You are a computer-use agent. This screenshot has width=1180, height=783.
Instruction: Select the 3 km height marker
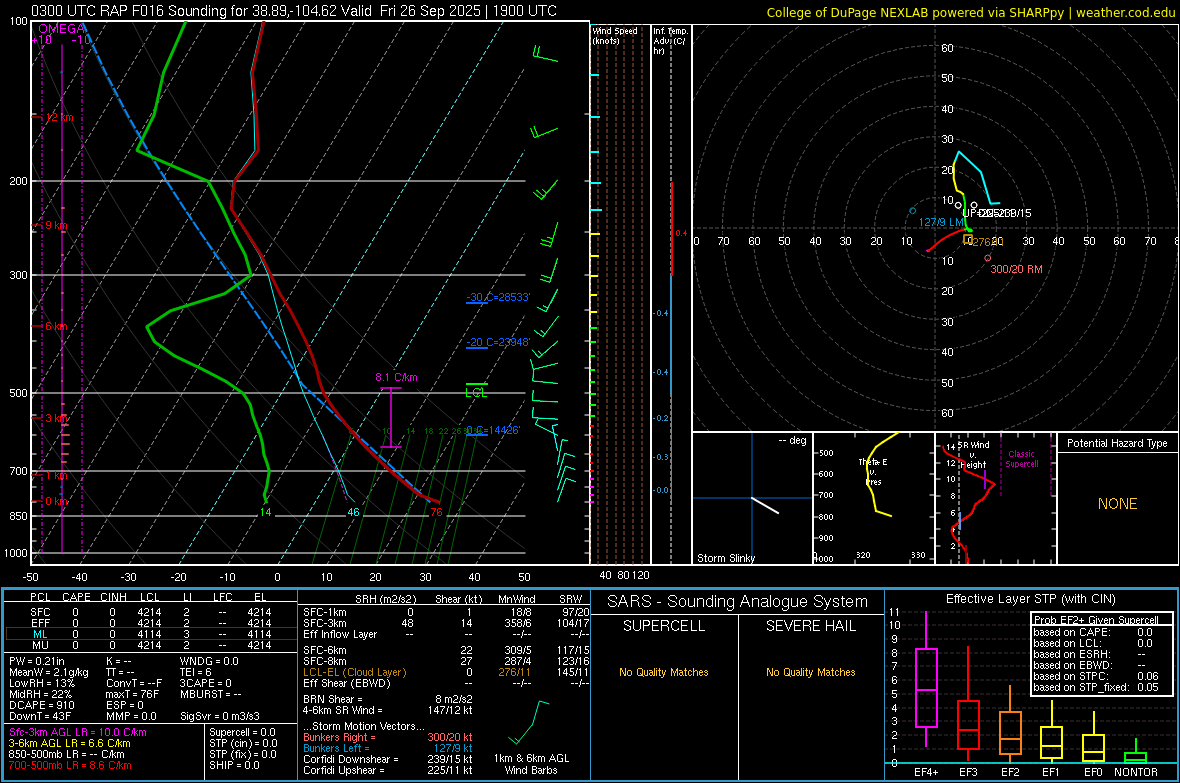click(56, 418)
